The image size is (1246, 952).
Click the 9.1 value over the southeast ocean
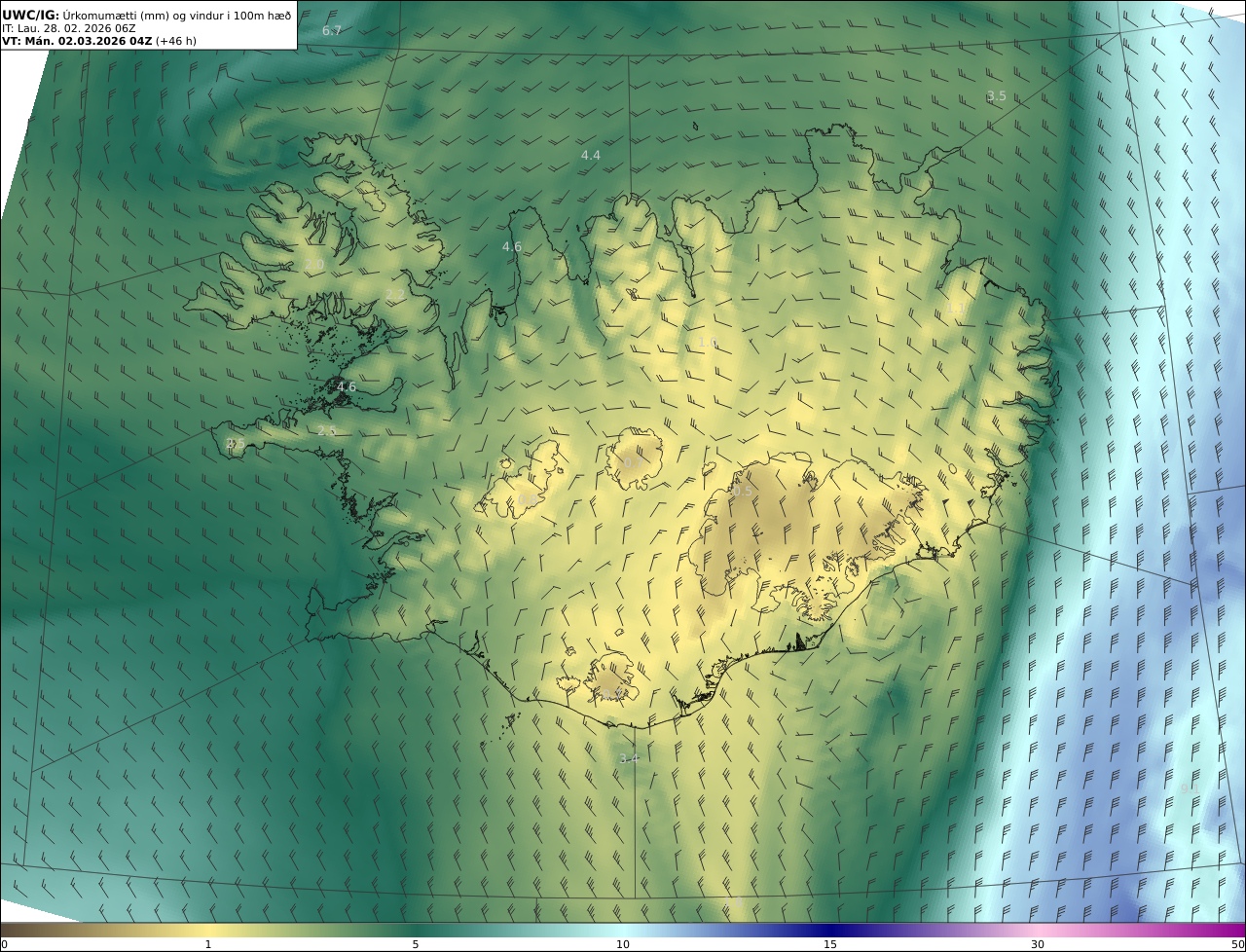pyautogui.click(x=1189, y=788)
